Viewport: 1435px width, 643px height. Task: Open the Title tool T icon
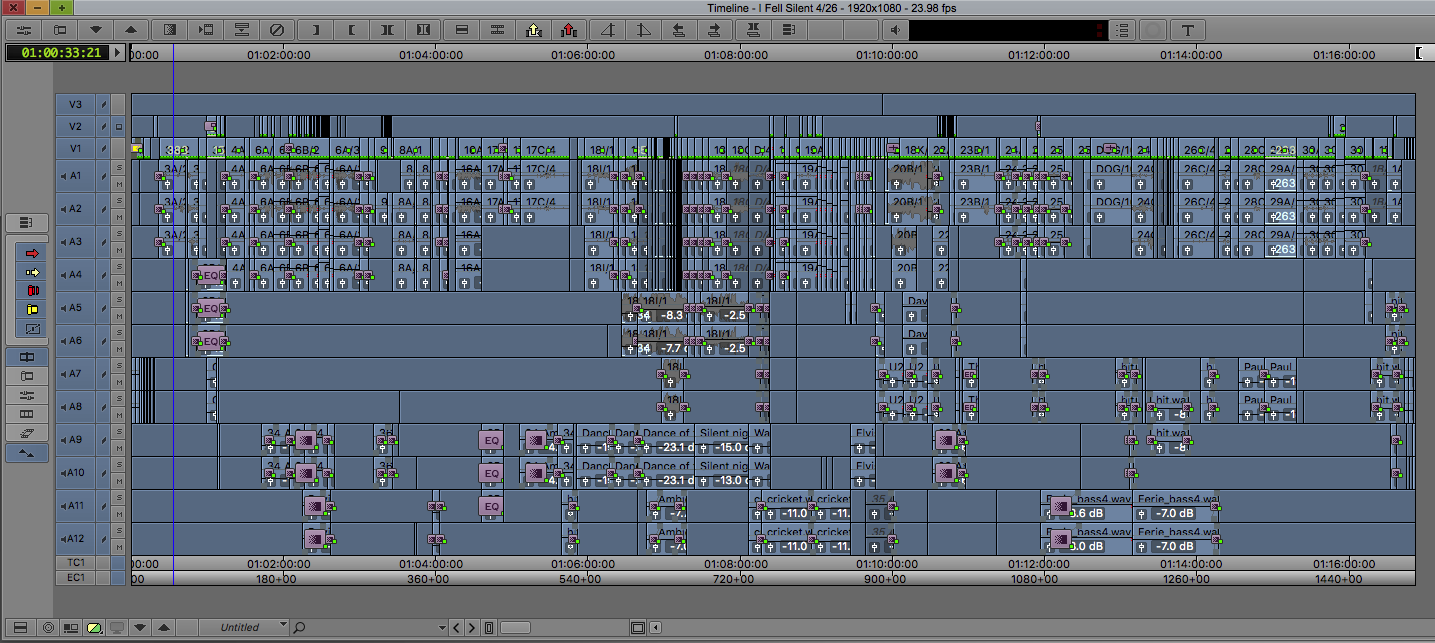(1187, 30)
